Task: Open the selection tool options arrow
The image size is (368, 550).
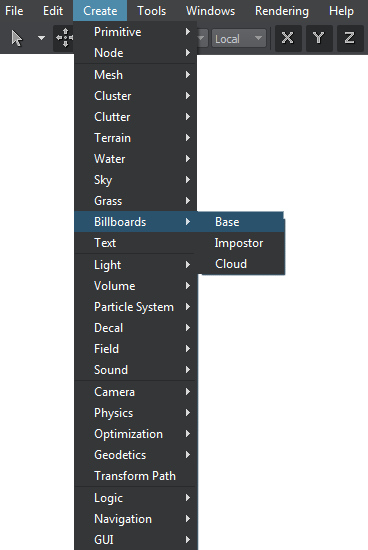Action: 41,38
